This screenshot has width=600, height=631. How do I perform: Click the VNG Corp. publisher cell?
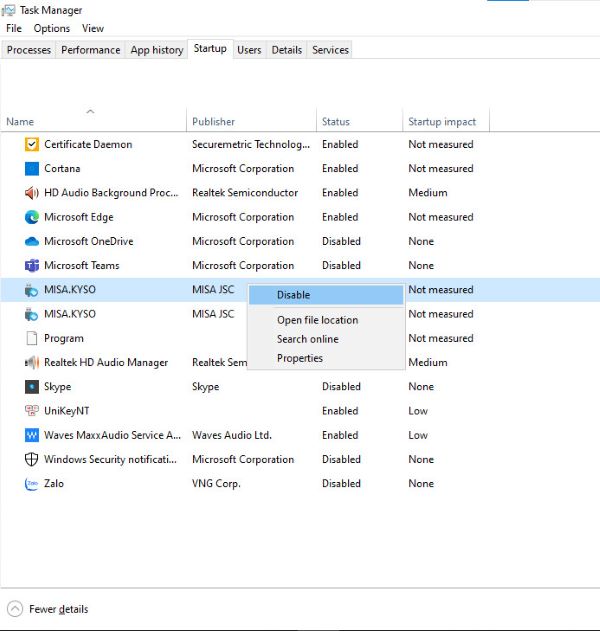coord(216,484)
